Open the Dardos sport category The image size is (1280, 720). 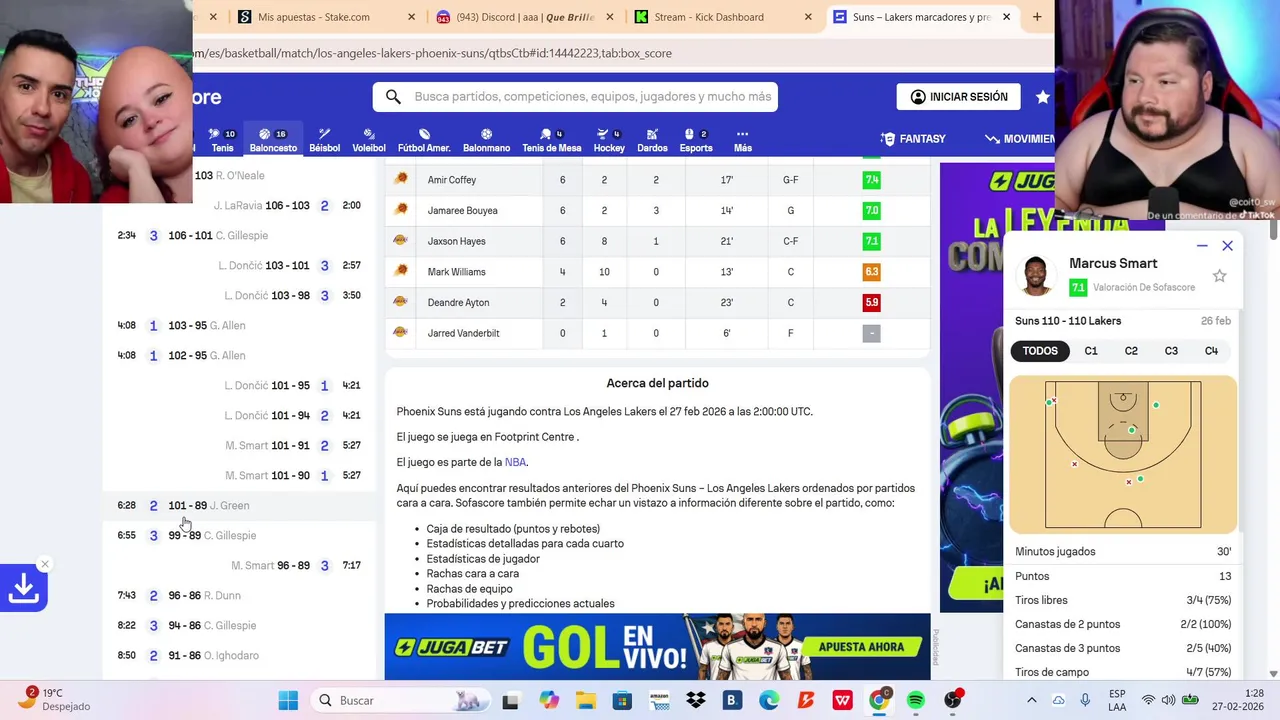(652, 140)
